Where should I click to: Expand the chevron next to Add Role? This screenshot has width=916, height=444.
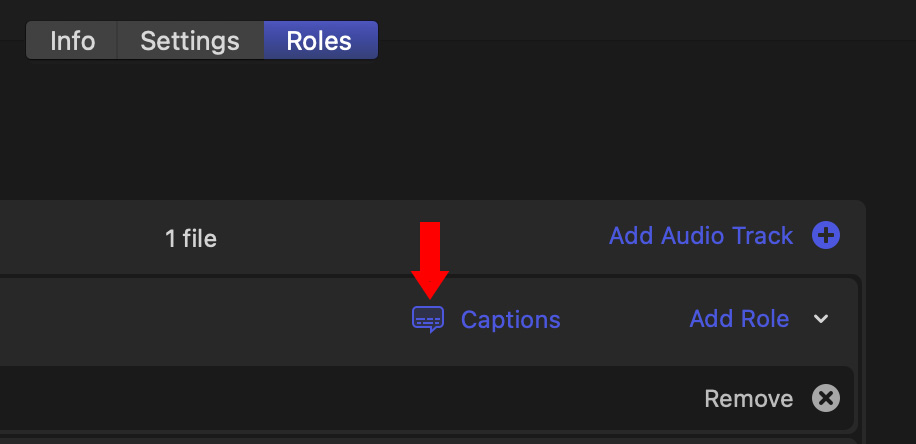tap(821, 319)
